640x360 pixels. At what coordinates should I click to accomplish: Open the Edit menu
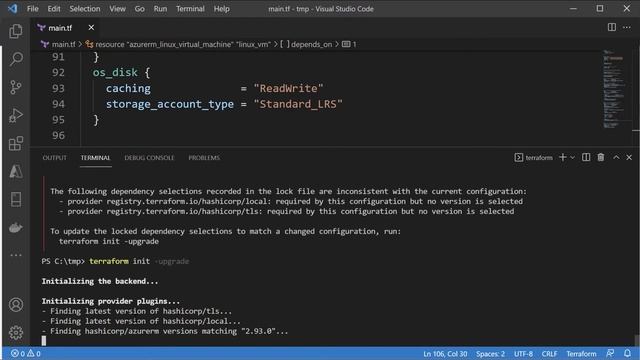[53, 9]
